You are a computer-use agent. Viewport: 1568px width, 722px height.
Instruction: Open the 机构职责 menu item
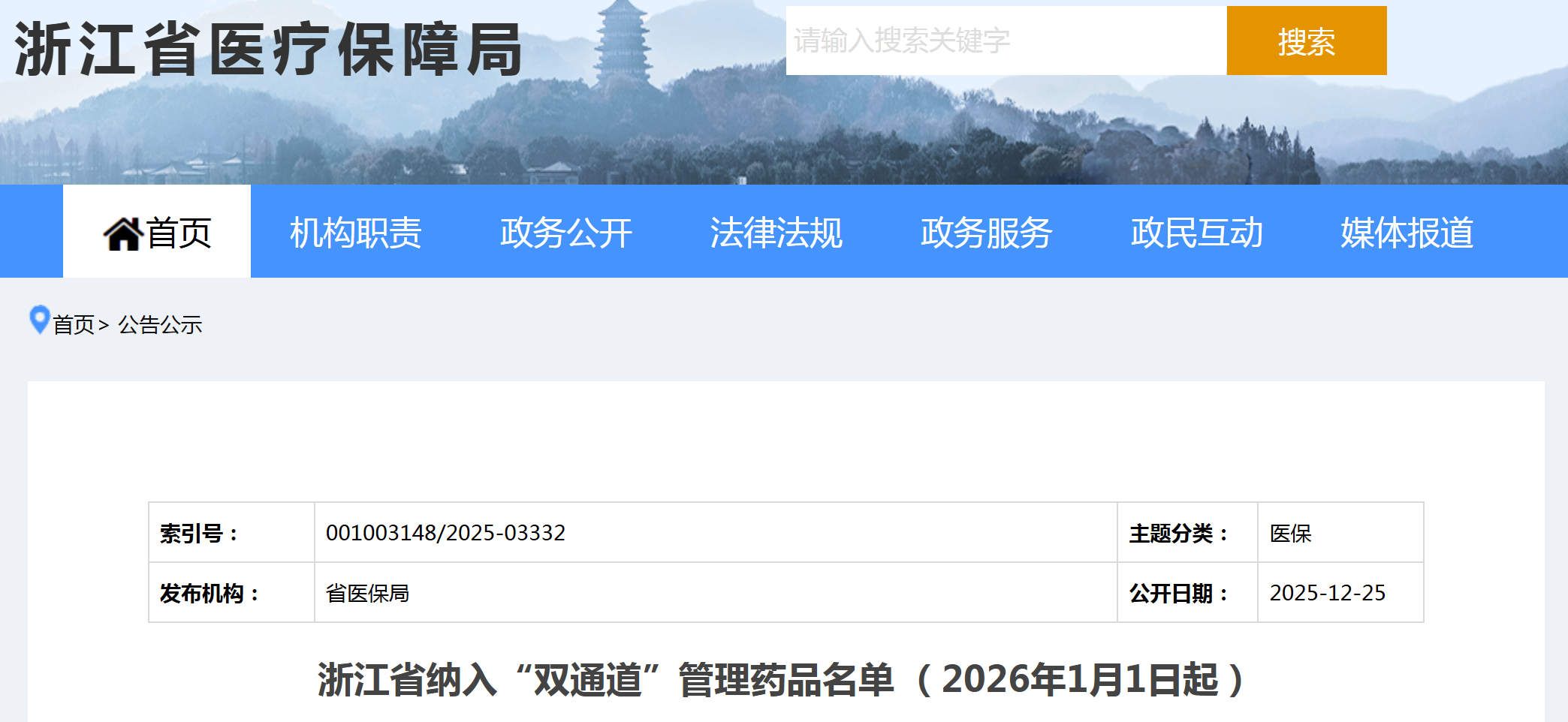click(357, 233)
